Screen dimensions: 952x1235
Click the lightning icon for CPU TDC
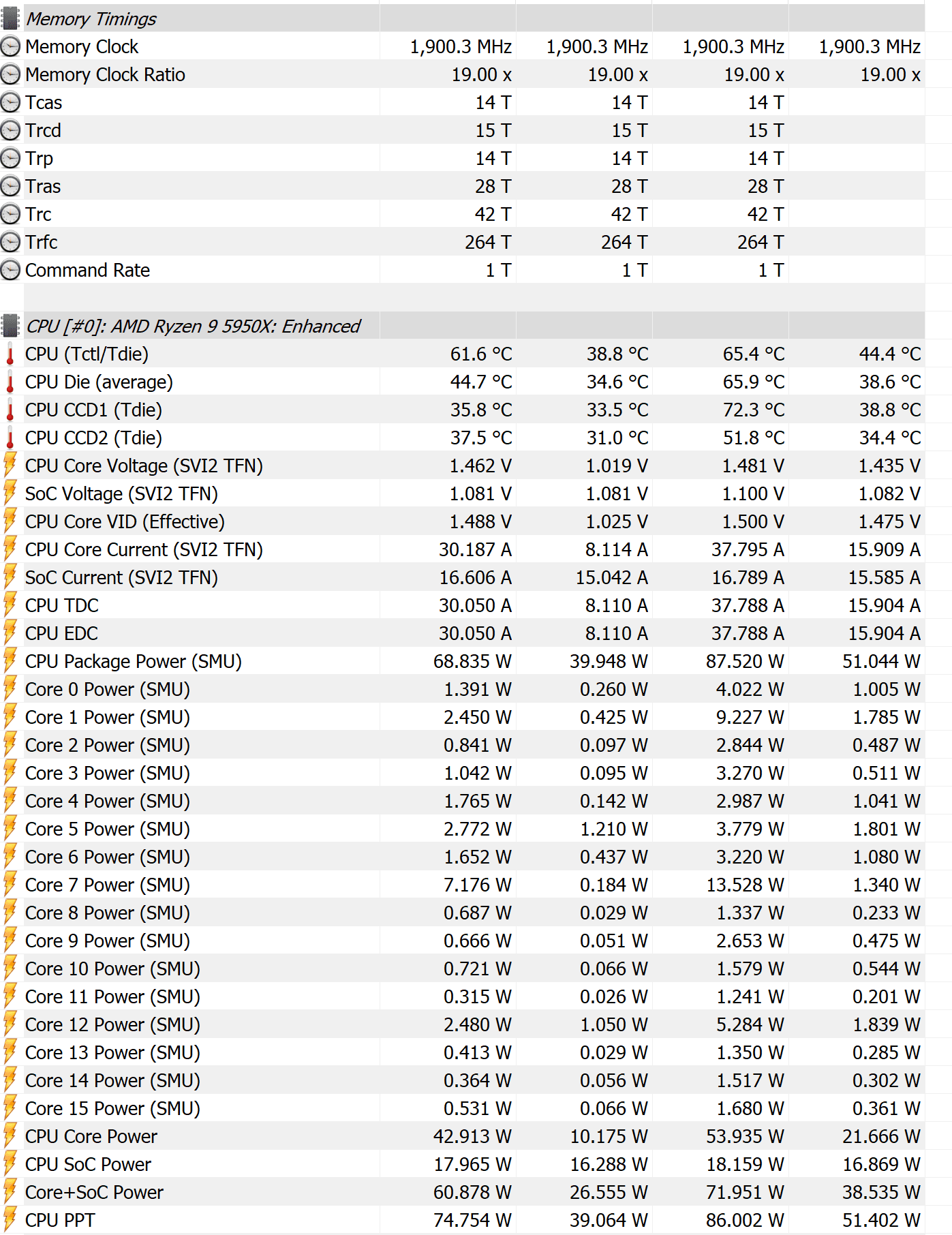(x=10, y=605)
